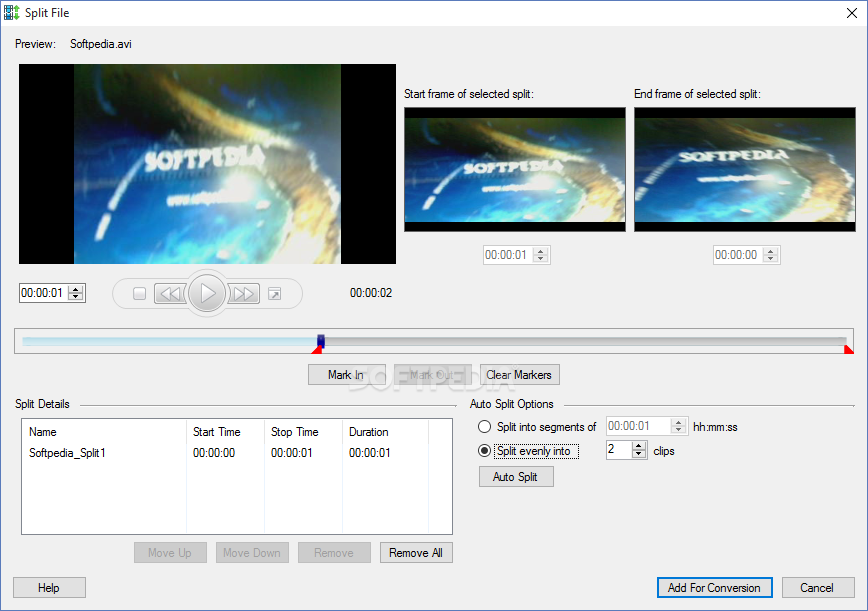Click the segment length time field
Viewport: 868px width, 611px height.
point(638,426)
